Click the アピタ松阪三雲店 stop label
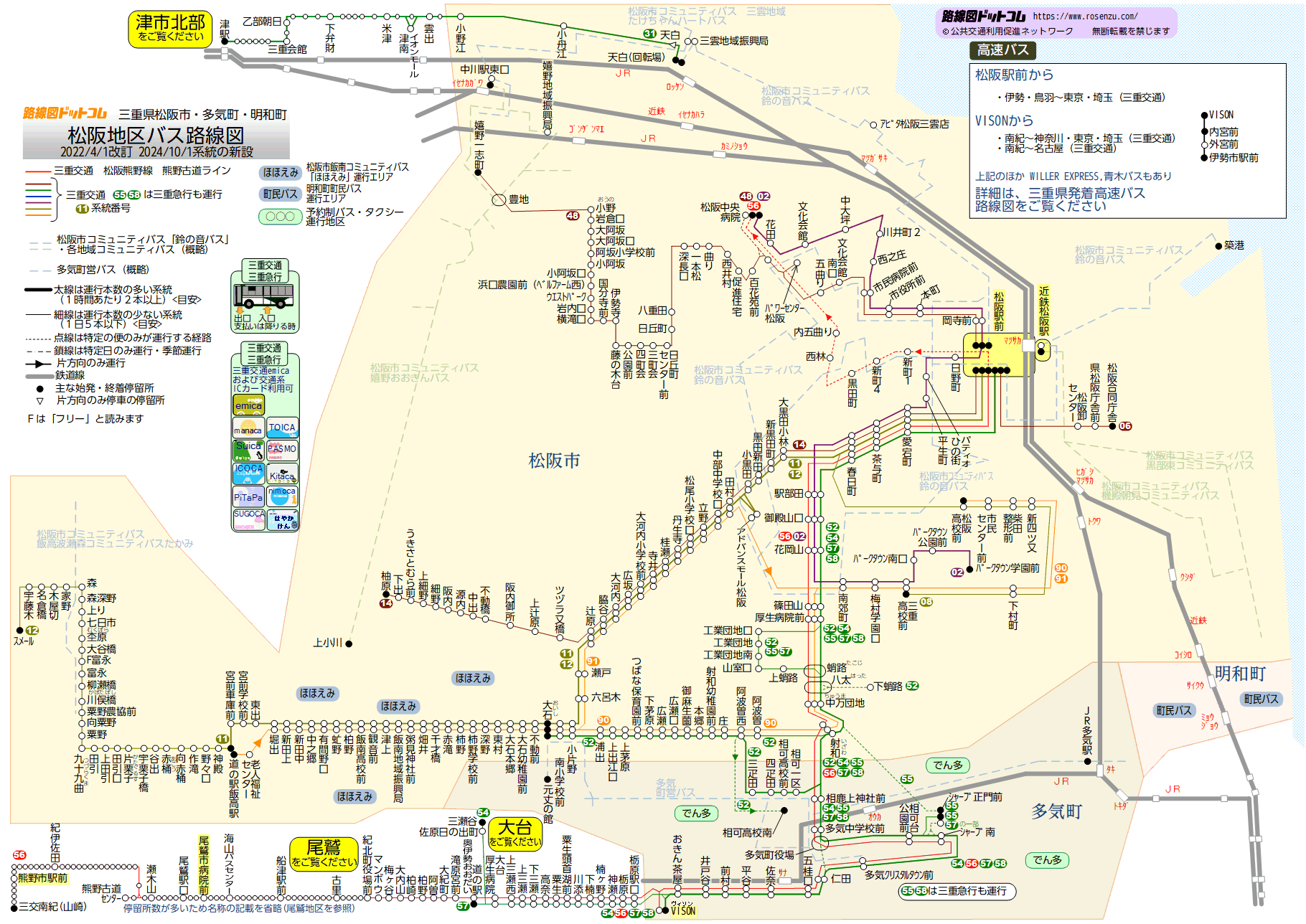Screen dimensions: 1306x924 click(x=914, y=124)
